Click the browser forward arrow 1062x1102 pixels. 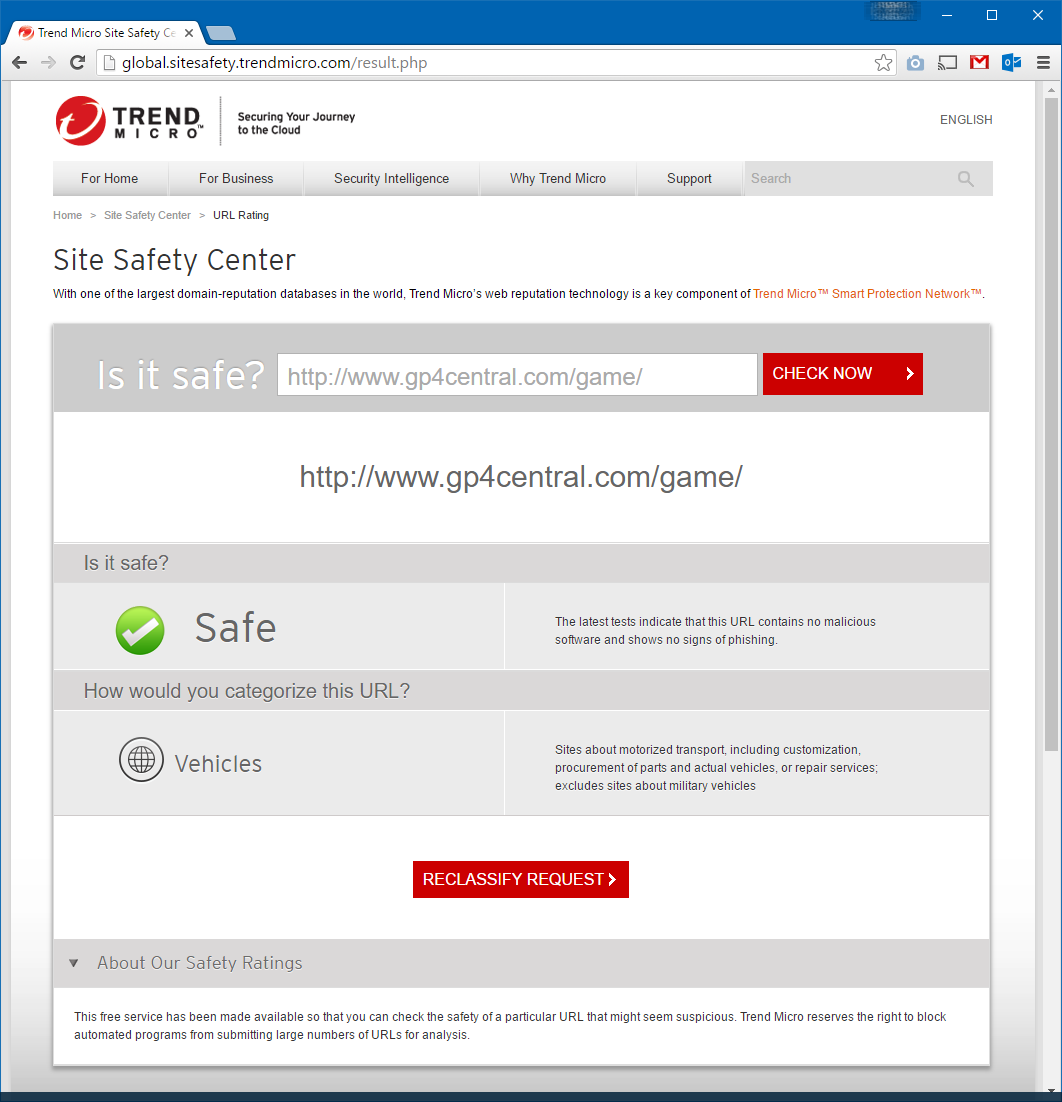tap(48, 63)
